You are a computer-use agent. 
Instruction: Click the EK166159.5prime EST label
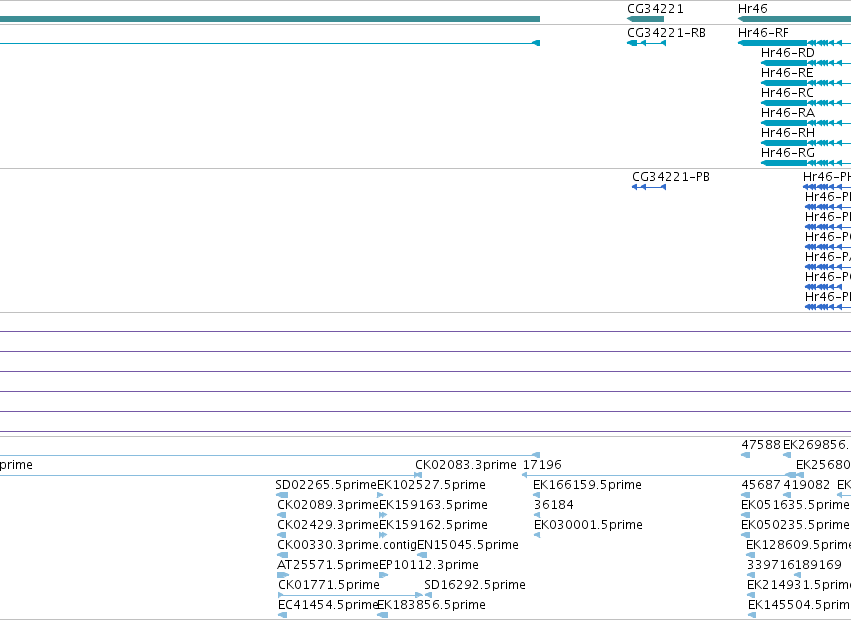click(x=587, y=485)
